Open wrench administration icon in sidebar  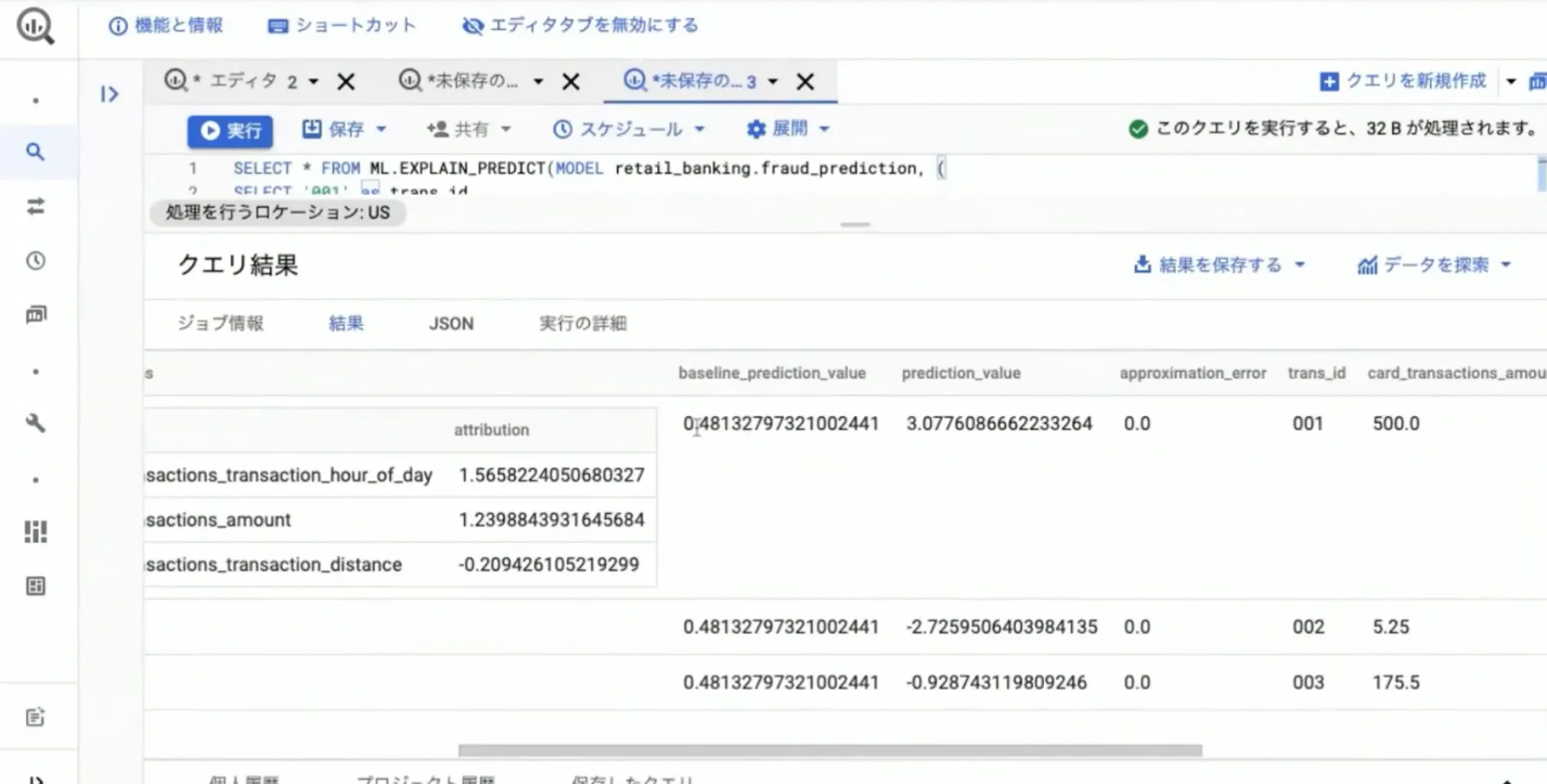pyautogui.click(x=35, y=423)
